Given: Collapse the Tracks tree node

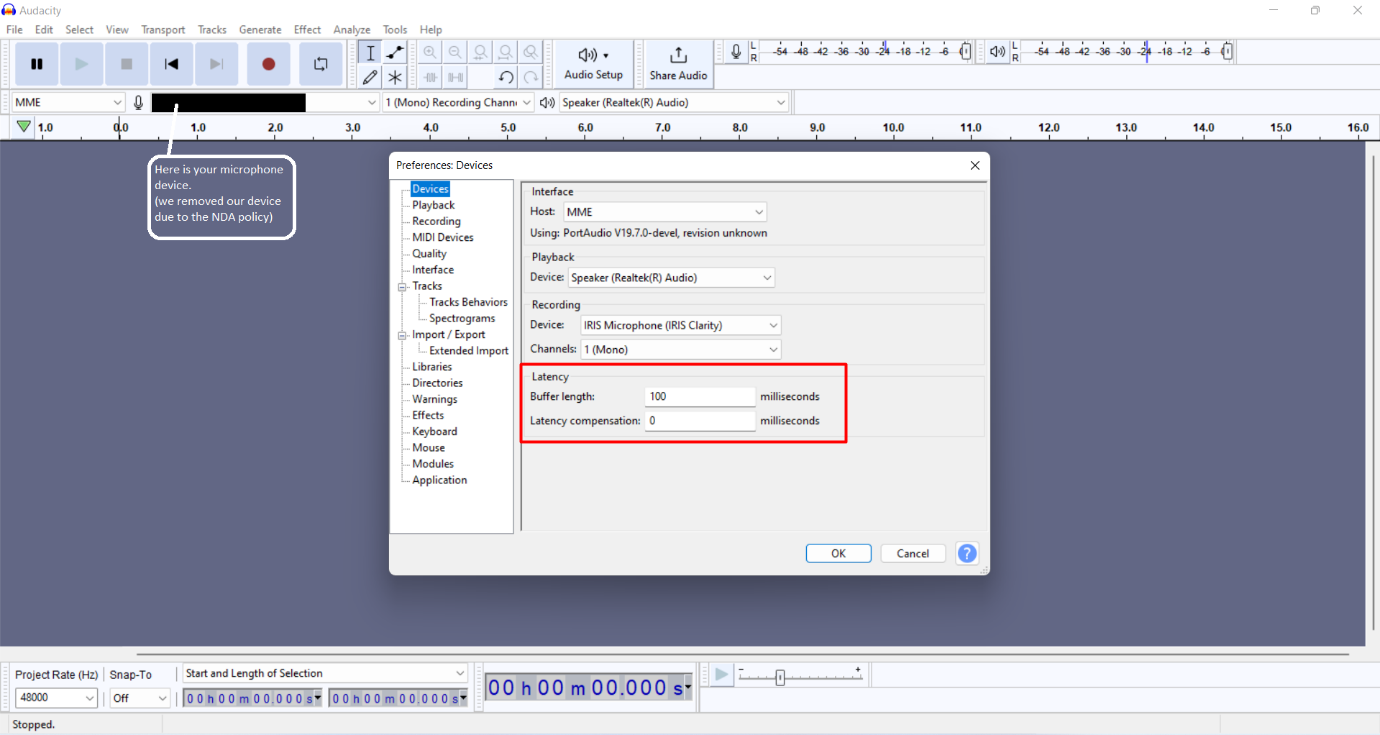Looking at the screenshot, I should pyautogui.click(x=402, y=286).
